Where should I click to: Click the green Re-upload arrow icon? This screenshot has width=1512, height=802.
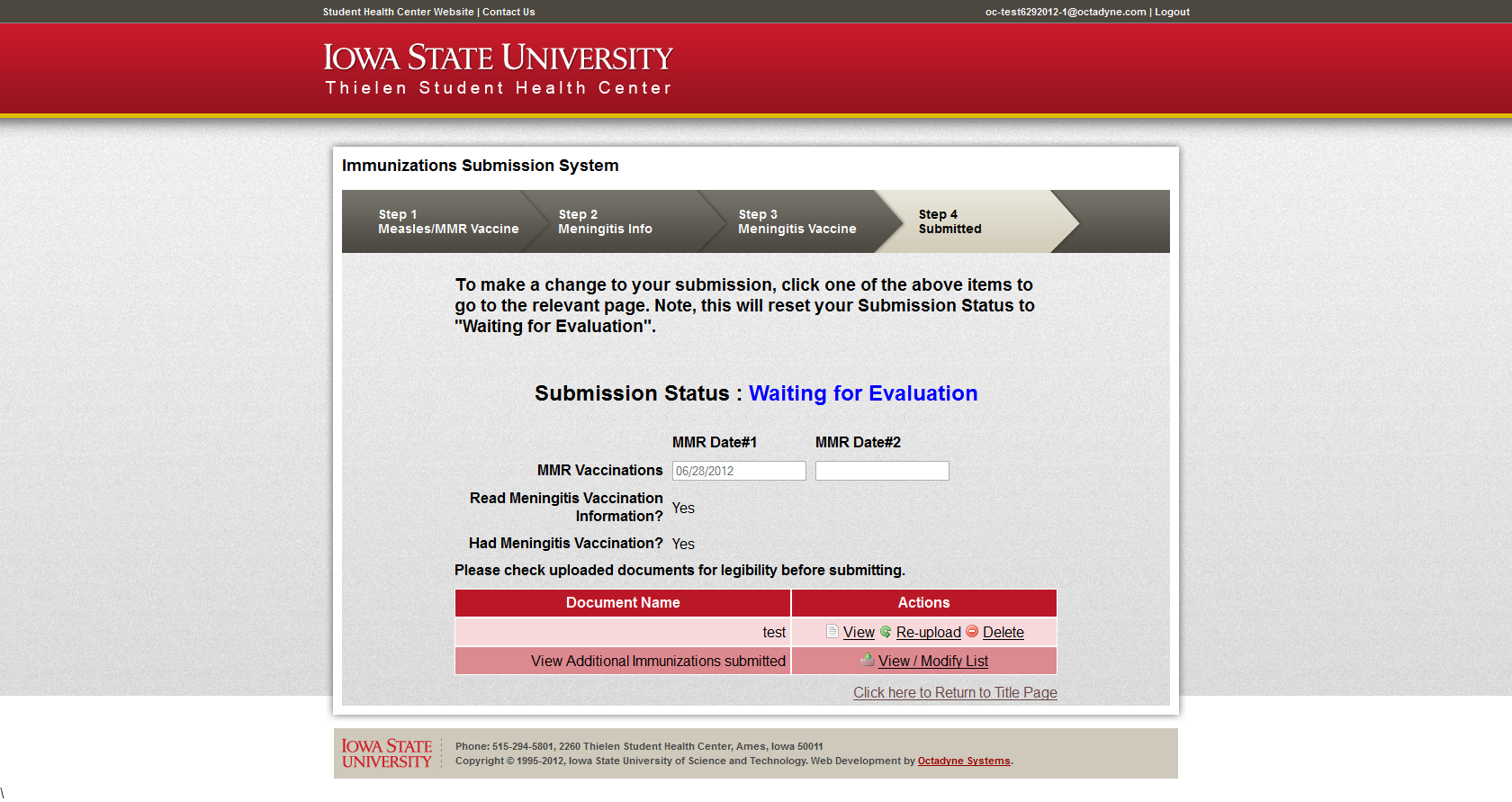point(886,632)
